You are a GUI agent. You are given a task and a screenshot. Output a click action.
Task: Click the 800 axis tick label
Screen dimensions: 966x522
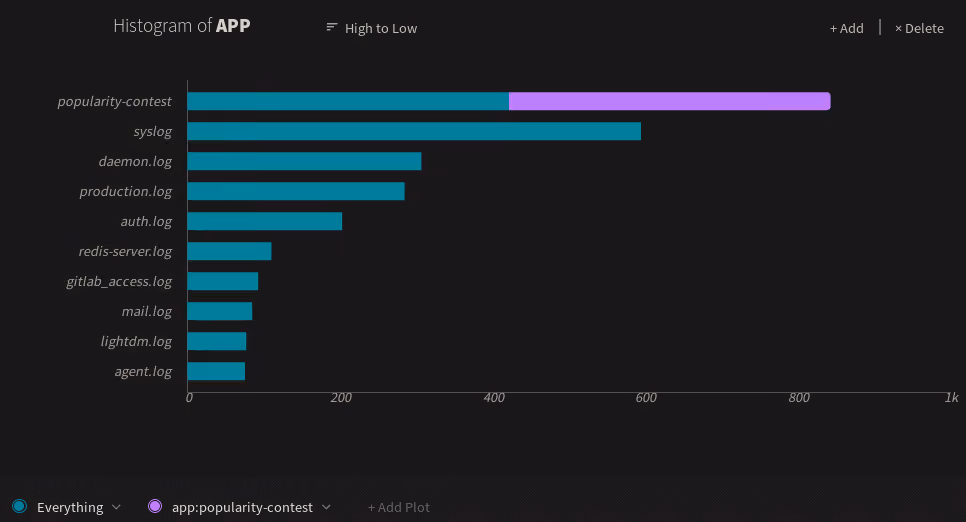pos(799,398)
